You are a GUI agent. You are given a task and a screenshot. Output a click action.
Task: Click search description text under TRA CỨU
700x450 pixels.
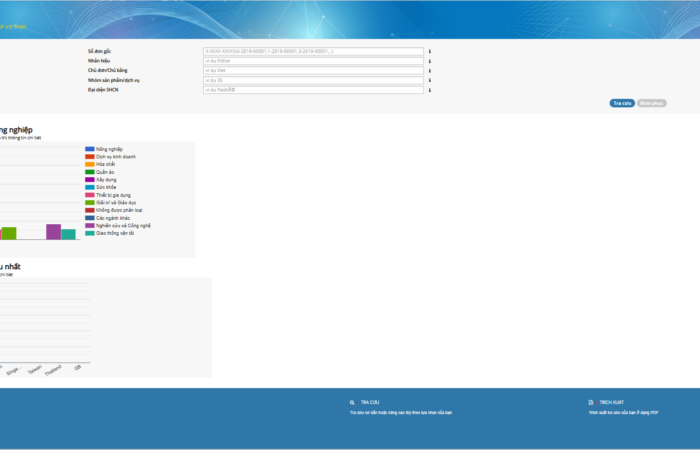pos(401,413)
